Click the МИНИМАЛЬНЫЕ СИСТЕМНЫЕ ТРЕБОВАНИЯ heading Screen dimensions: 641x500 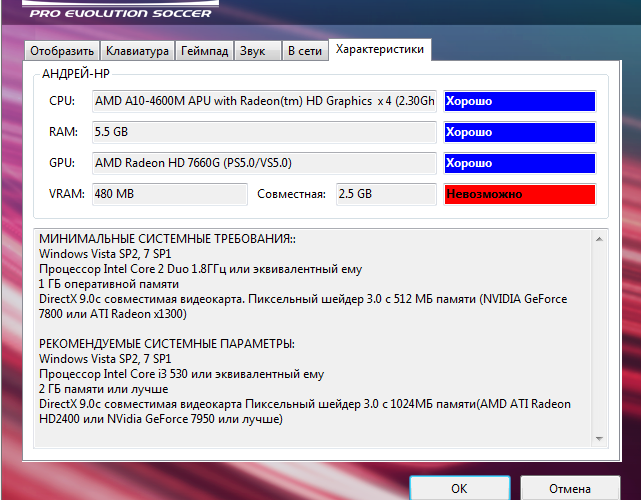point(167,239)
